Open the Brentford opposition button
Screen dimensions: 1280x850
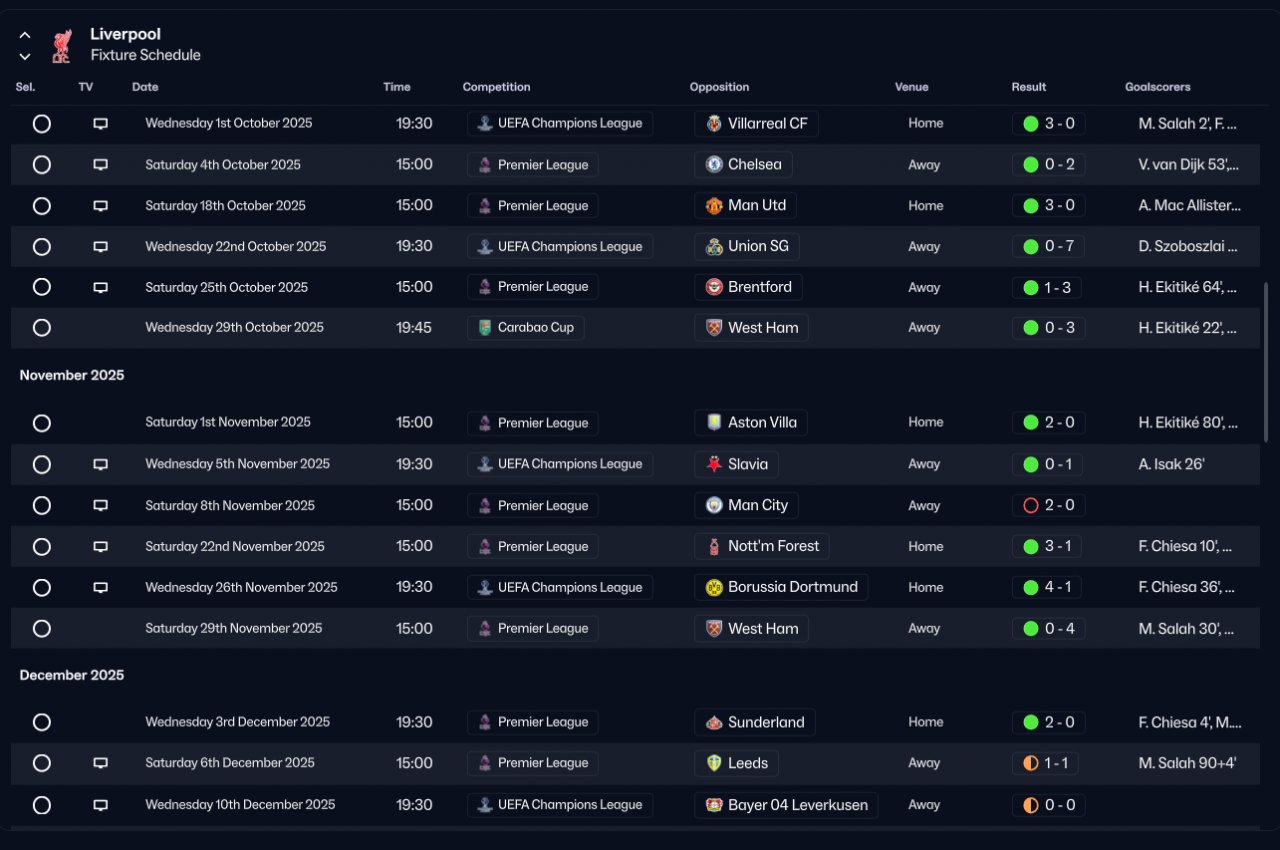click(x=748, y=288)
